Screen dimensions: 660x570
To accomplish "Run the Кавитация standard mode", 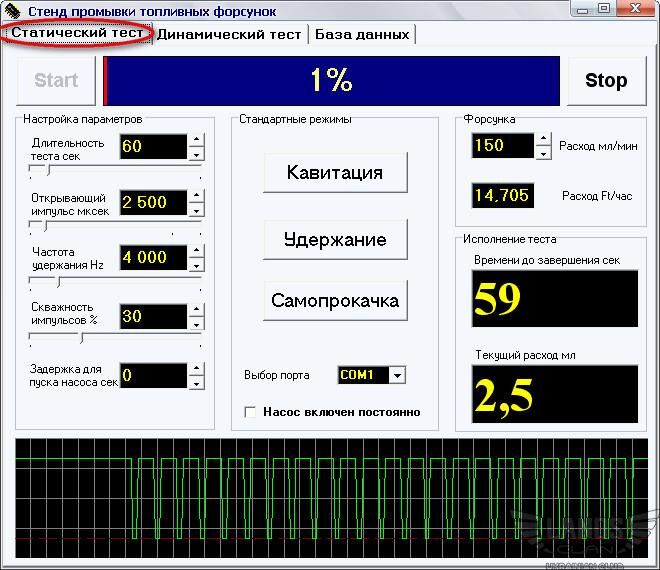I will tap(335, 172).
